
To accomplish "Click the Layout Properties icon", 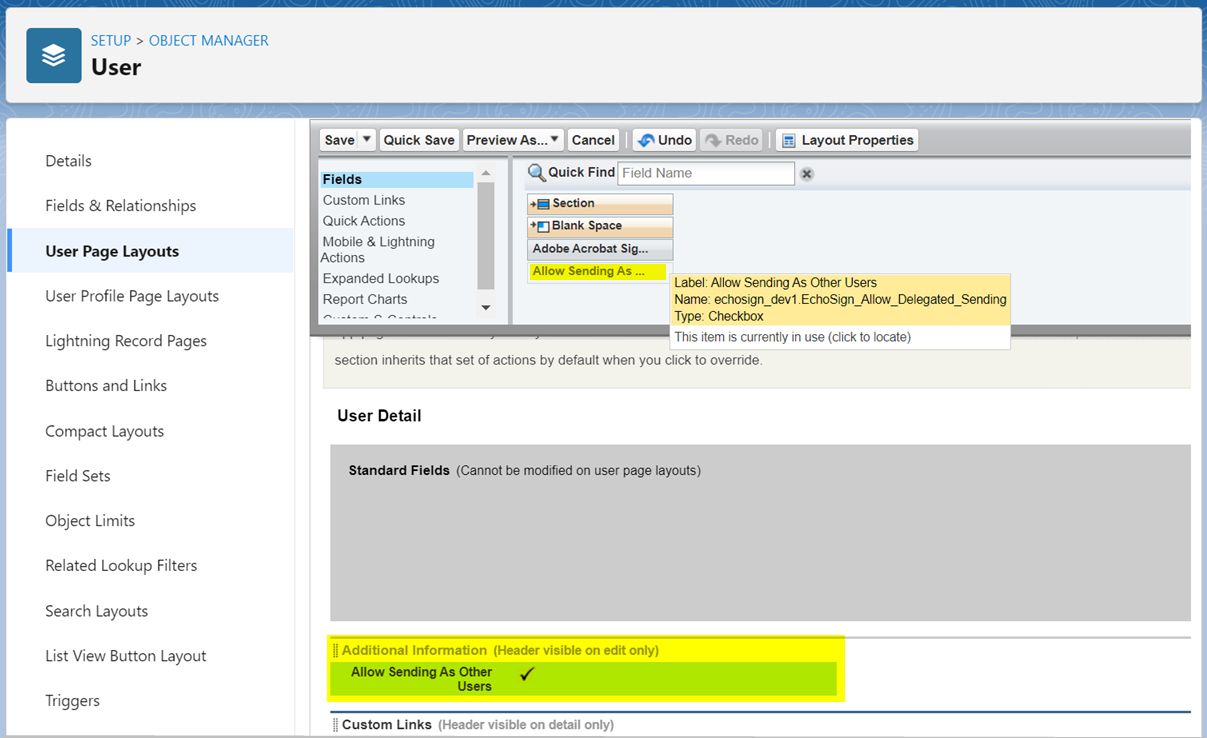I will (788, 140).
